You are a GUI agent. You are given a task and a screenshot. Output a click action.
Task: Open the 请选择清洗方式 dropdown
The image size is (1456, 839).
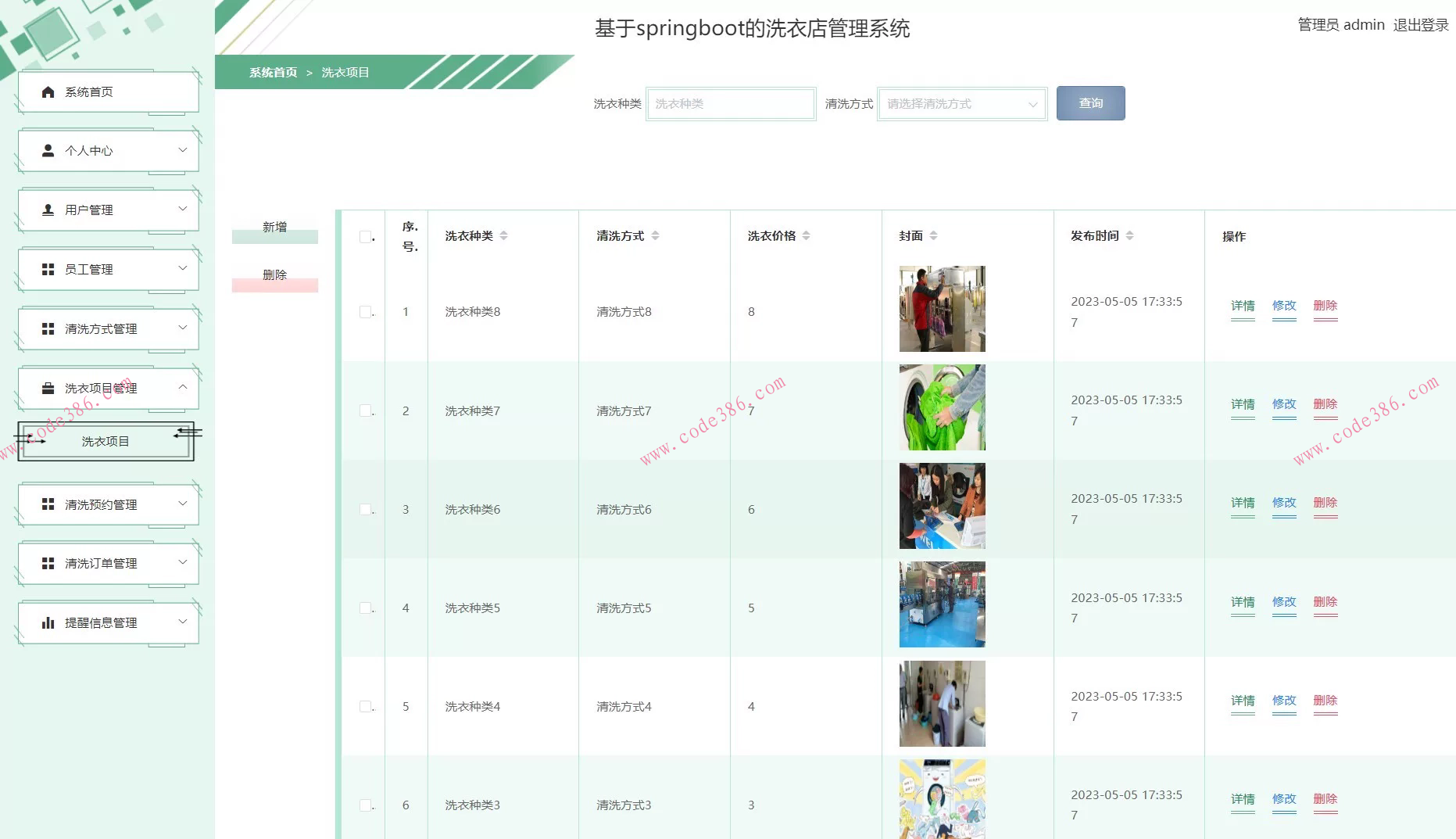click(x=961, y=102)
